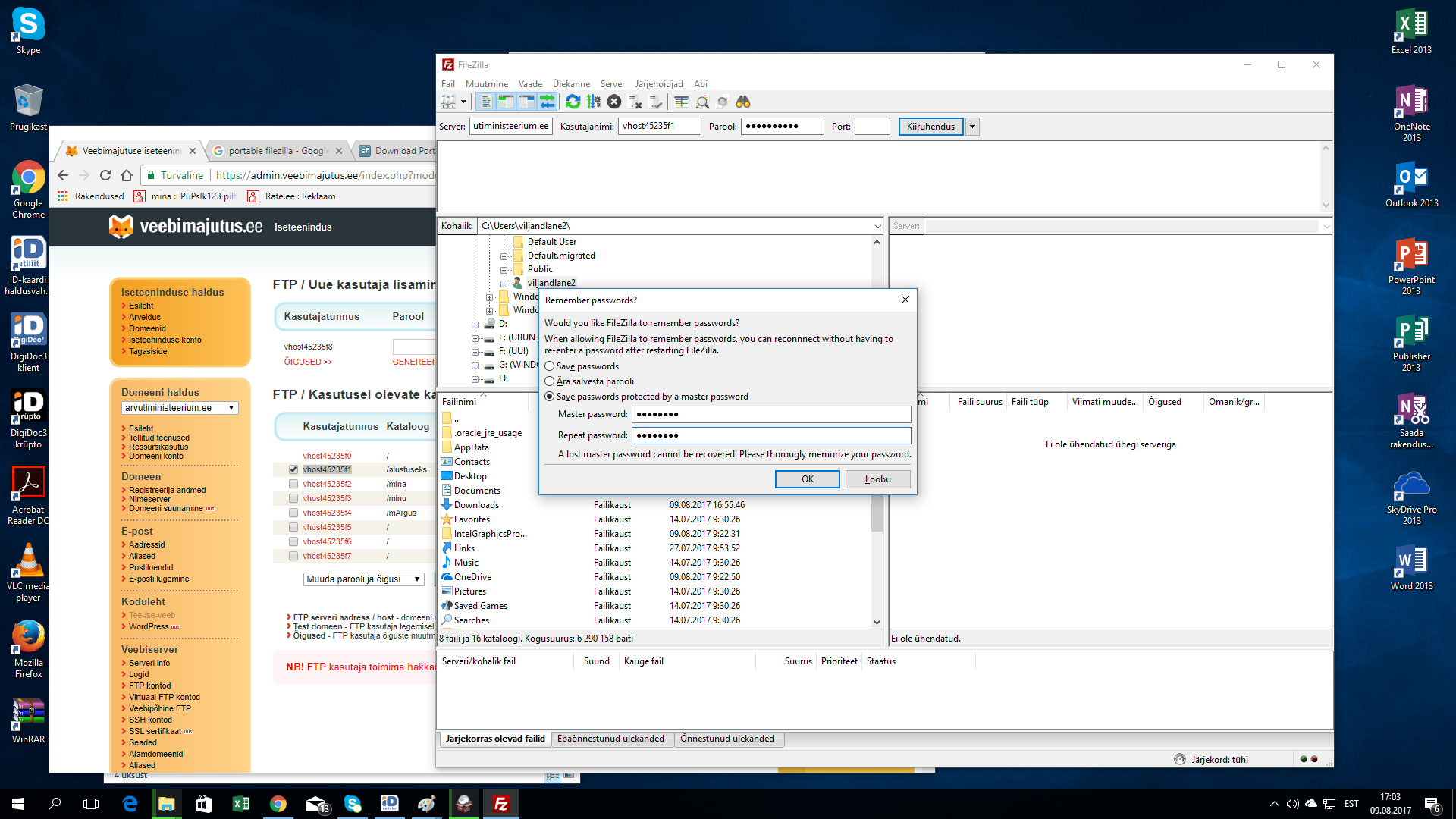This screenshot has width=1456, height=819.
Task: Toggle transfer queue display icon
Action: 547,102
